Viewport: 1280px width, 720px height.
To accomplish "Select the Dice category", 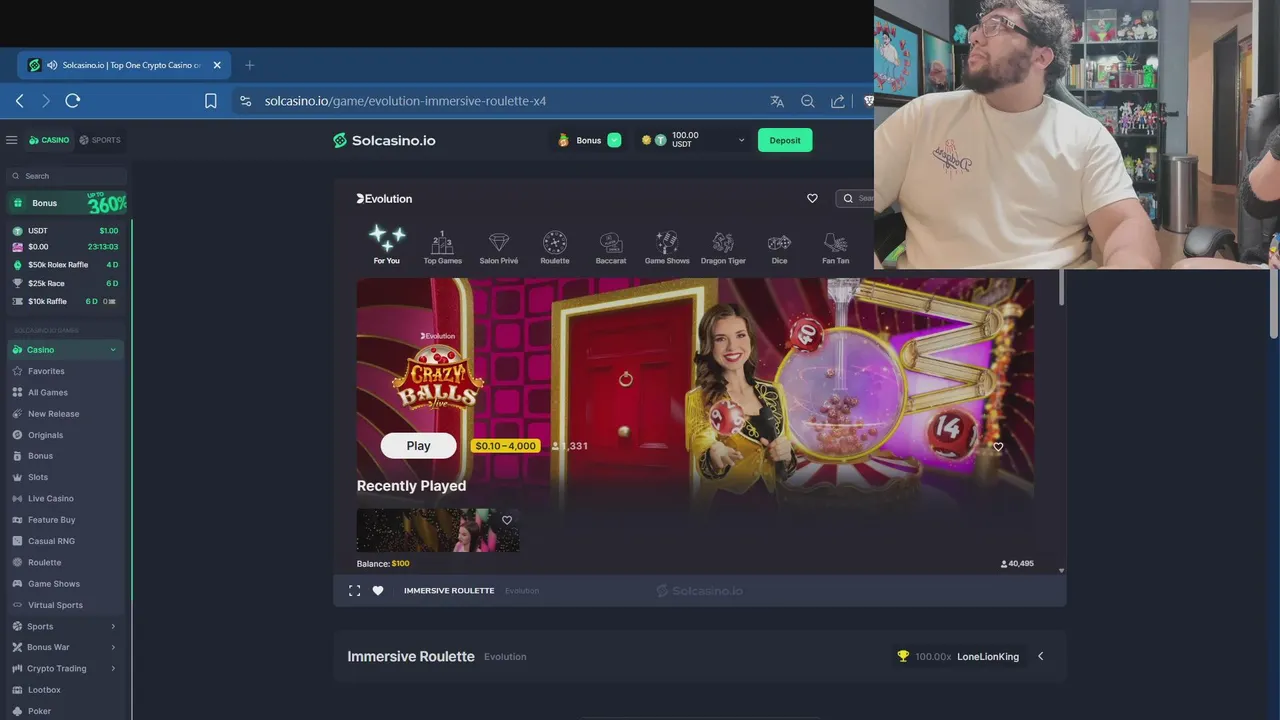I will (779, 248).
